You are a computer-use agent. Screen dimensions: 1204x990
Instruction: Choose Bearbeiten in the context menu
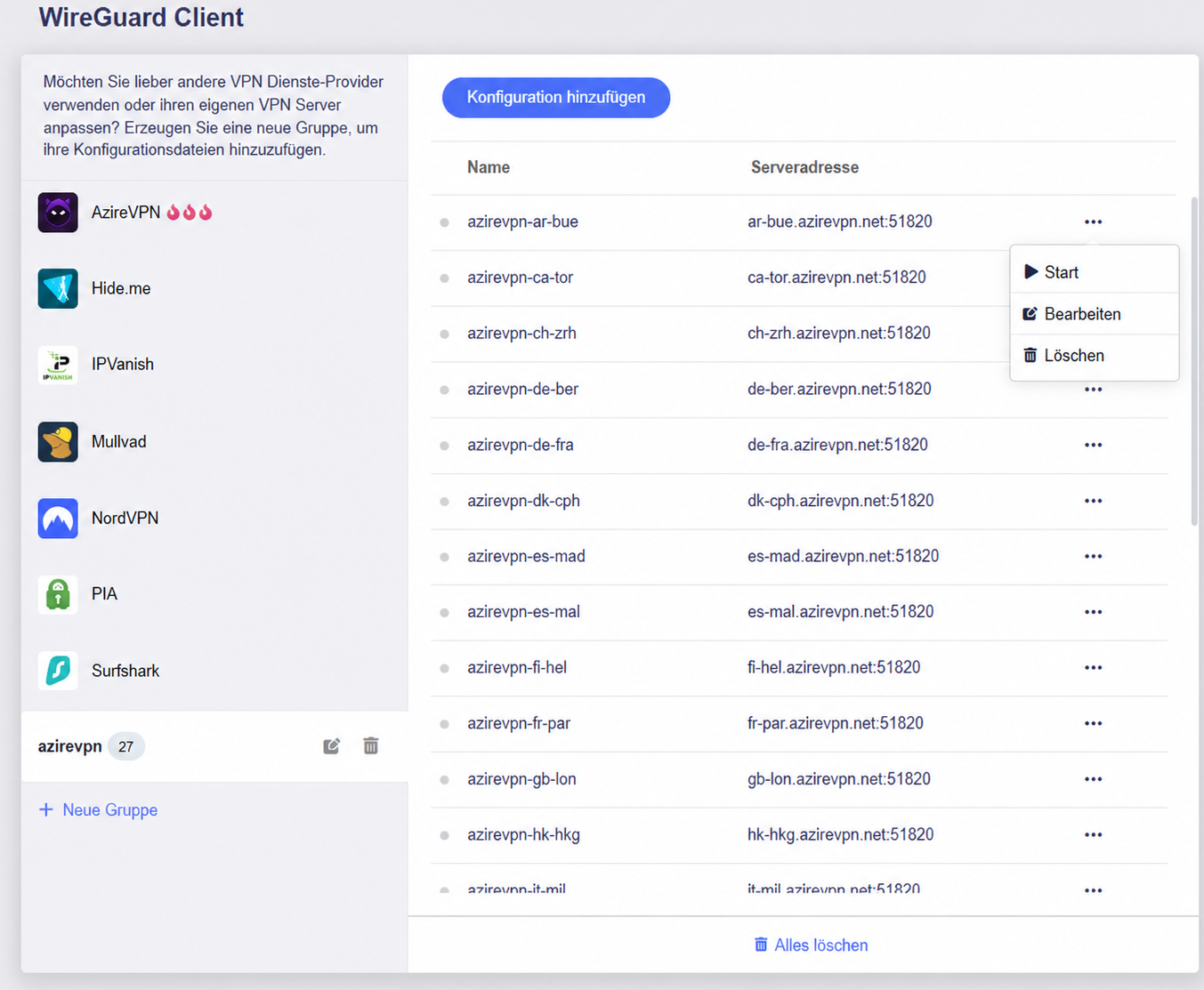click(x=1095, y=314)
